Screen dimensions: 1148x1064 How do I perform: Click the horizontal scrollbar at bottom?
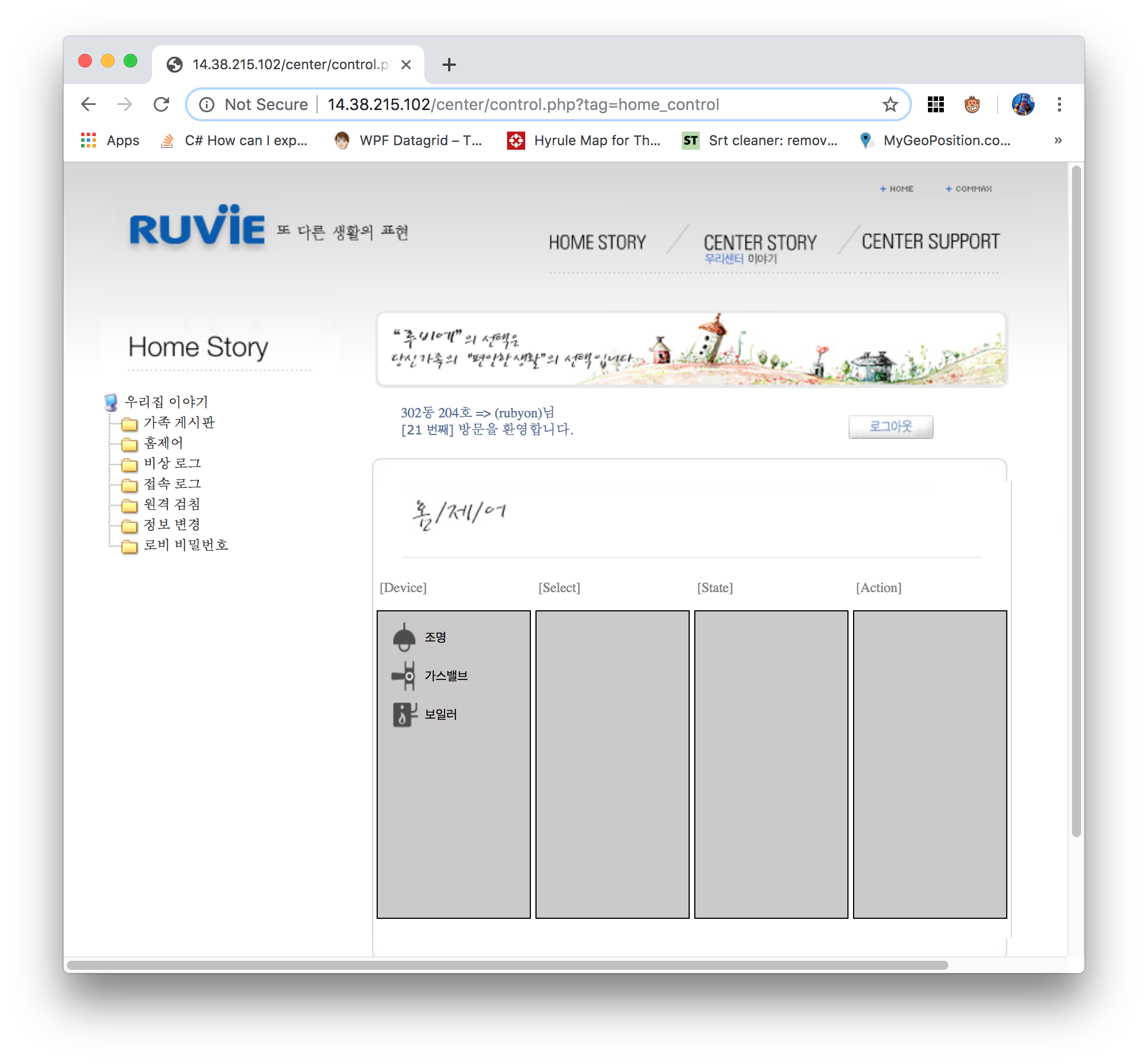507,965
